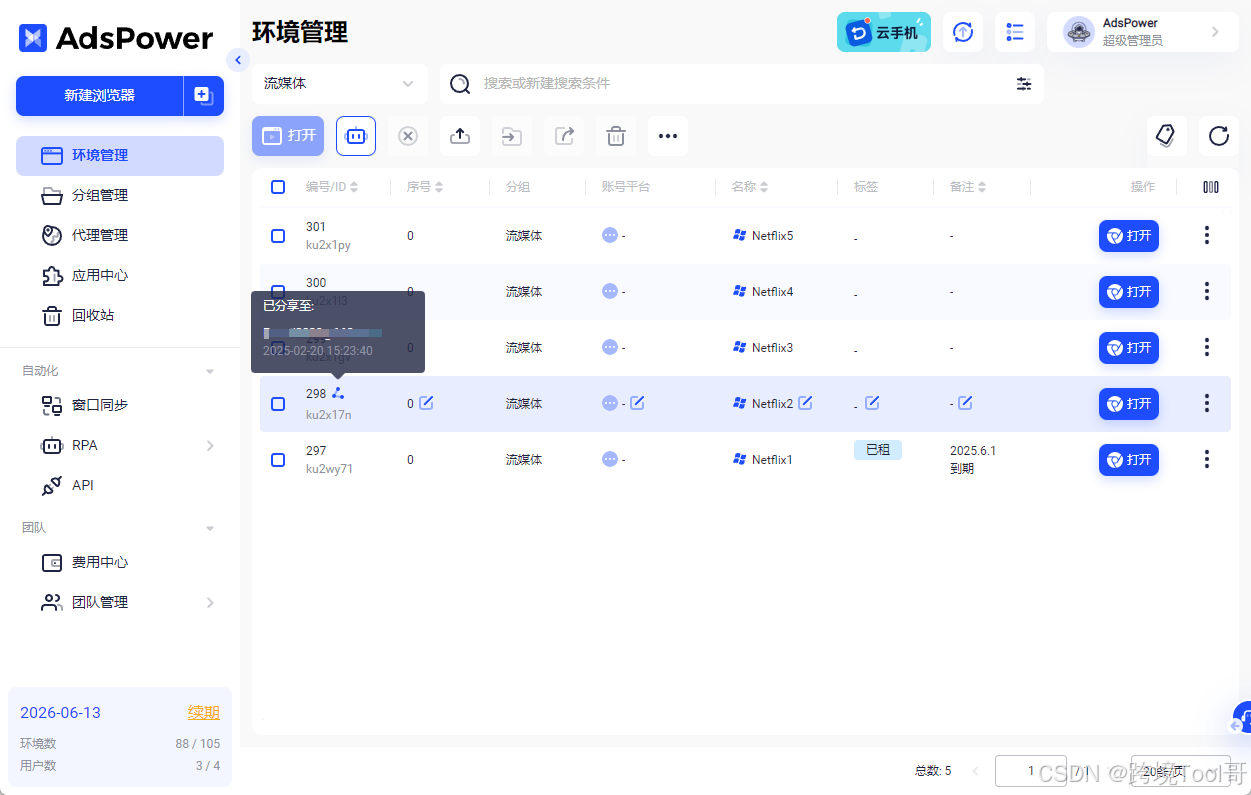Click the 已租 tag on Netflix1
Image resolution: width=1251 pixels, height=795 pixels.
pos(878,450)
